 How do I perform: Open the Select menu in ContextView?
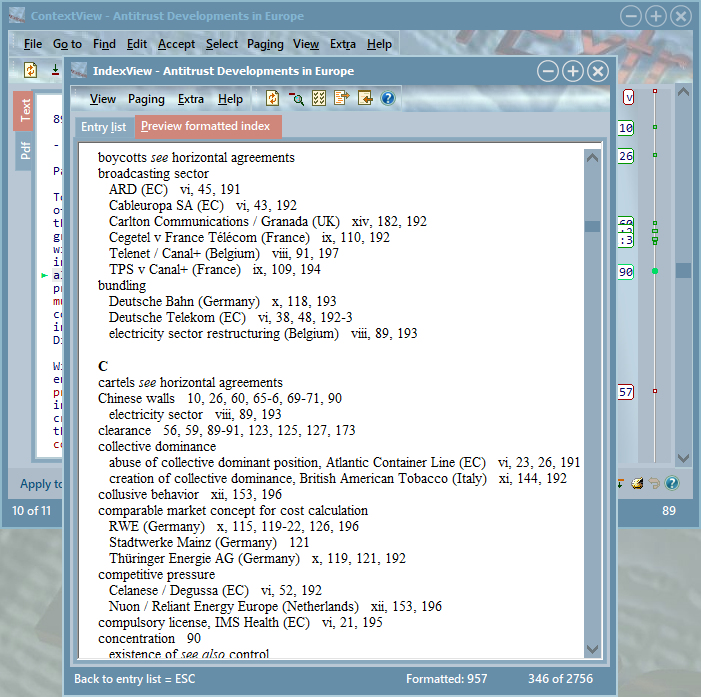tap(222, 44)
